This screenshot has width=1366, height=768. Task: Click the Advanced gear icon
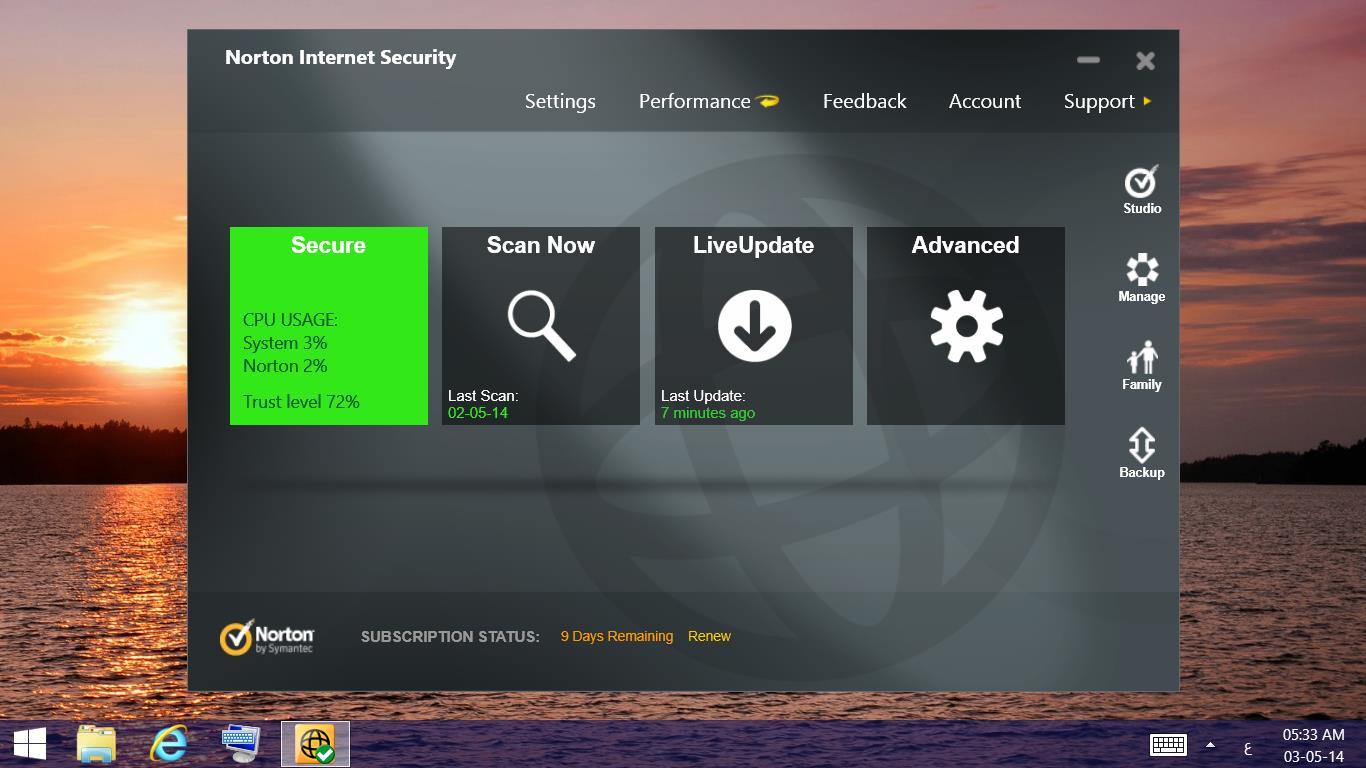coord(966,326)
